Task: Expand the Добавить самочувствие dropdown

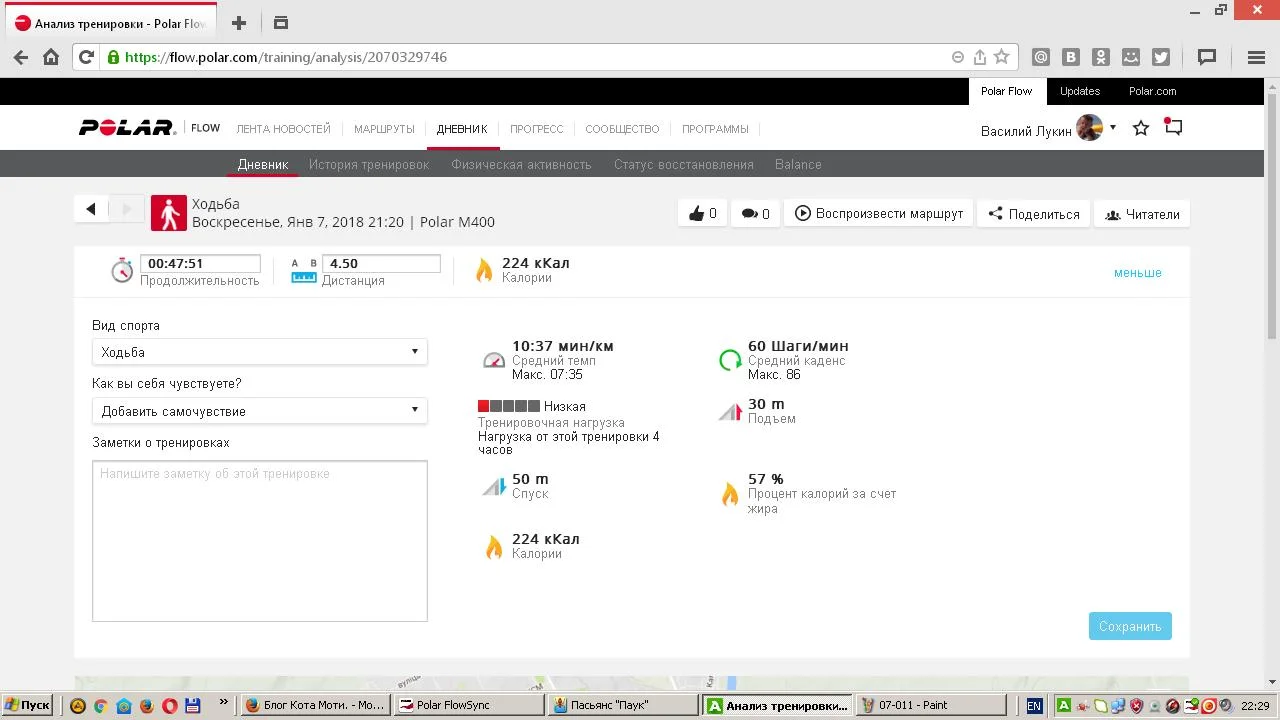Action: pos(259,411)
